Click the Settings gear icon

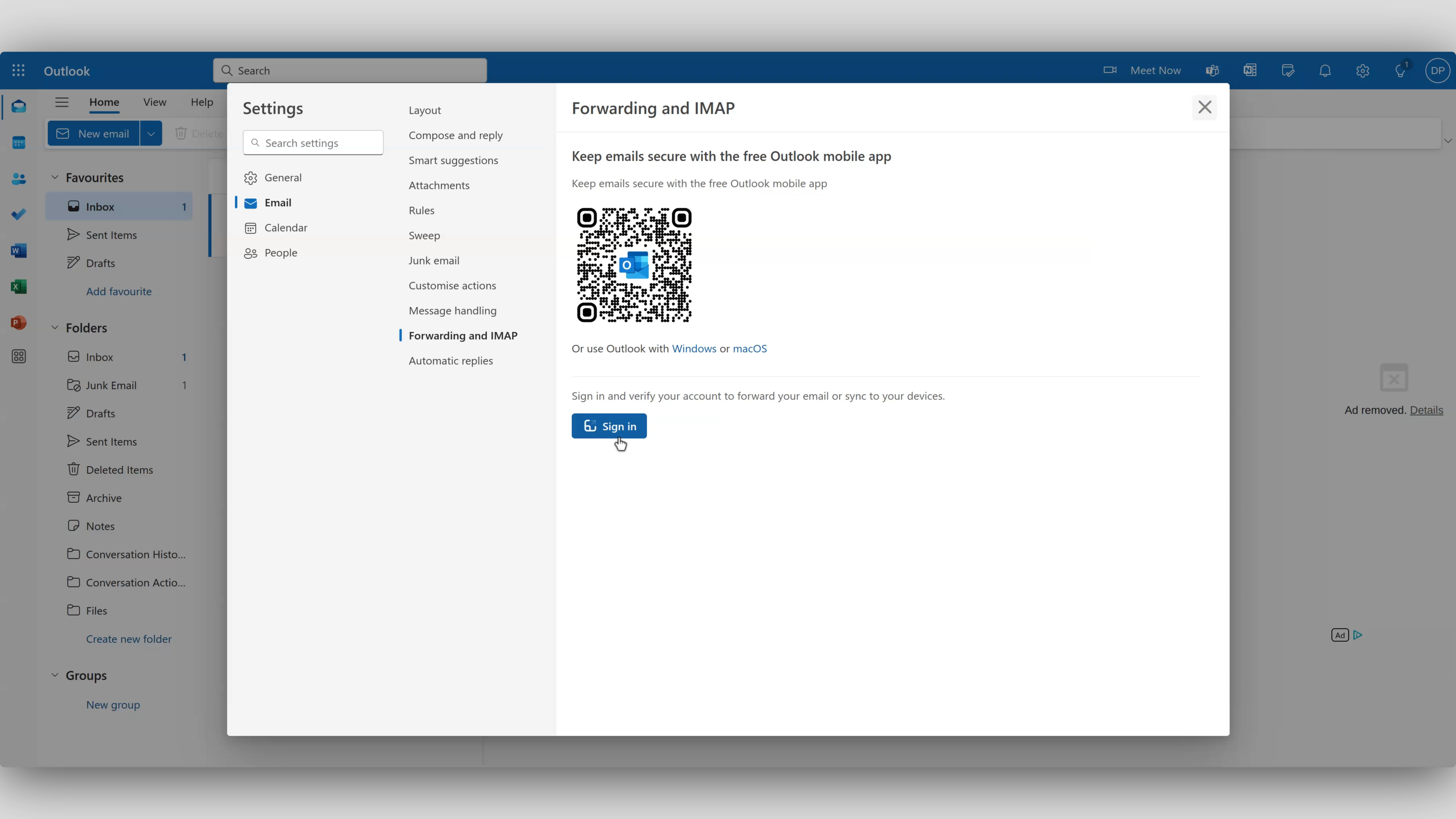click(1362, 70)
